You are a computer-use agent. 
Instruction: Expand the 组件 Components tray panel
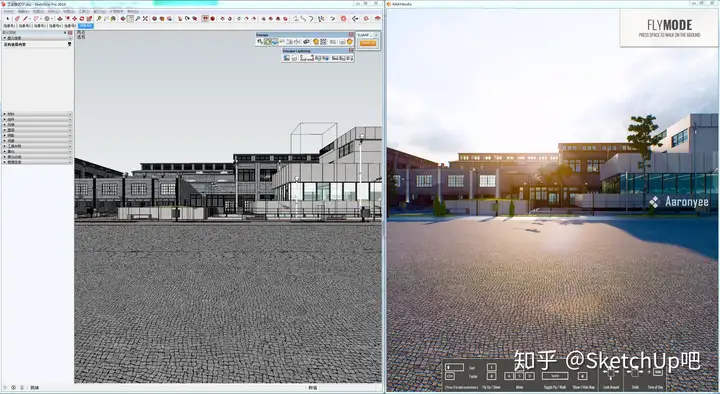[x=37, y=119]
